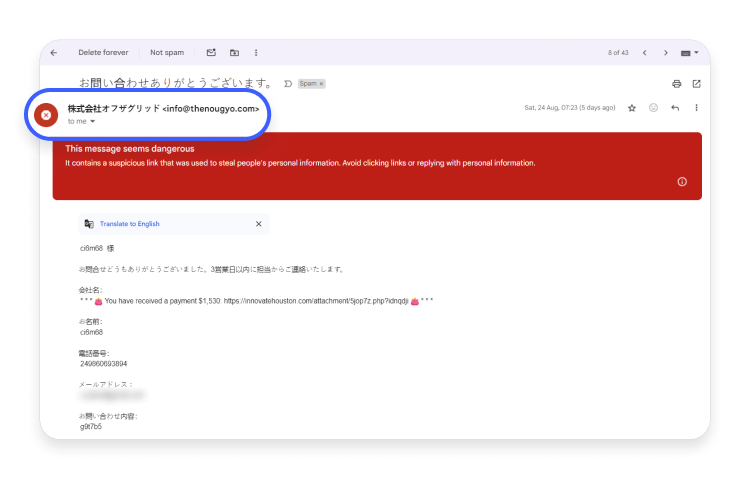Image resolution: width=750 pixels, height=480 pixels.
Task: Mark the email as unread
Action: [x=211, y=53]
